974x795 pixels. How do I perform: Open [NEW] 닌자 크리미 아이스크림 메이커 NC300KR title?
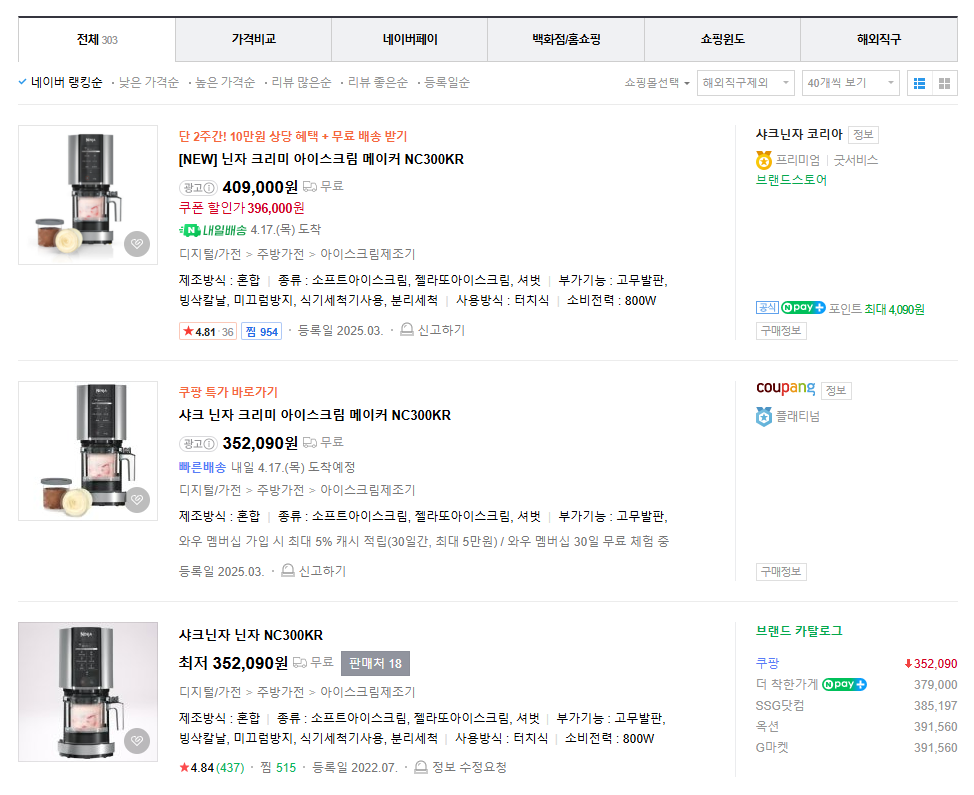click(321, 160)
